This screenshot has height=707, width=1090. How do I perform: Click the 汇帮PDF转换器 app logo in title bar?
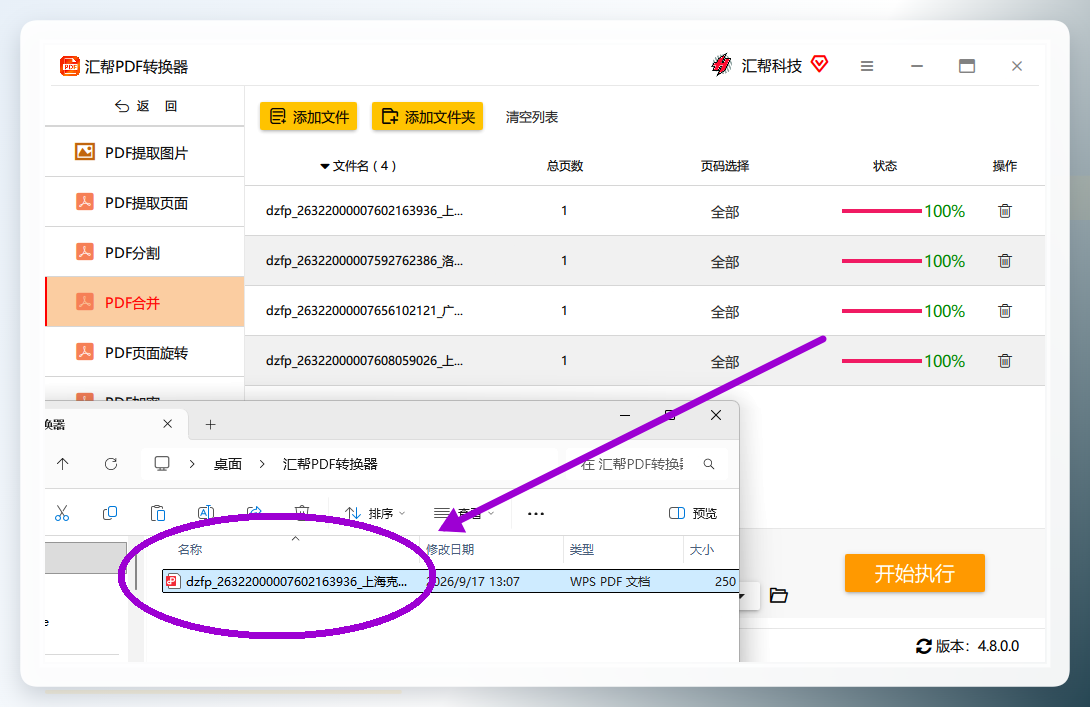pos(70,66)
